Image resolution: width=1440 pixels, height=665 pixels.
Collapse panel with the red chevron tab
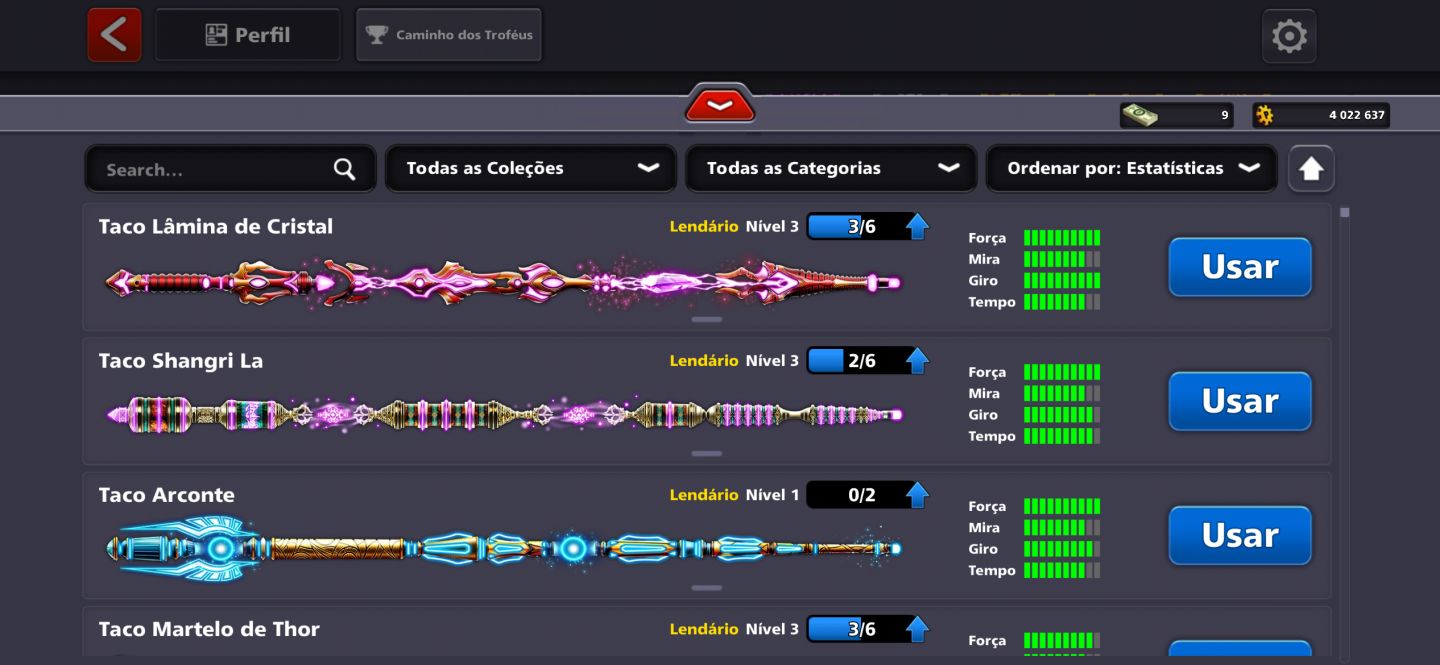point(719,105)
